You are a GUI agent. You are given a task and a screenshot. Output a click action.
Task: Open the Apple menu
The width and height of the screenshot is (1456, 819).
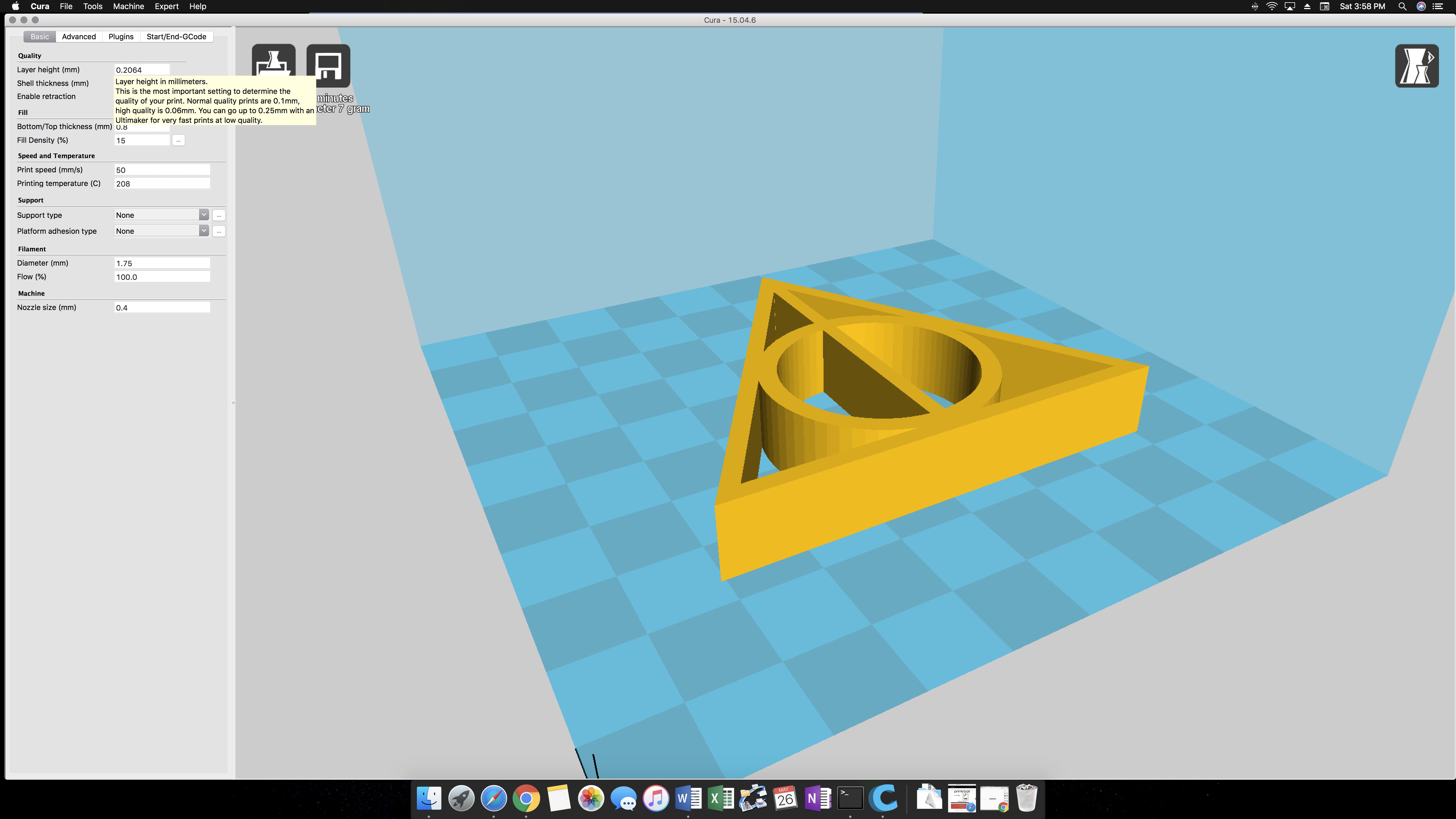click(x=15, y=6)
